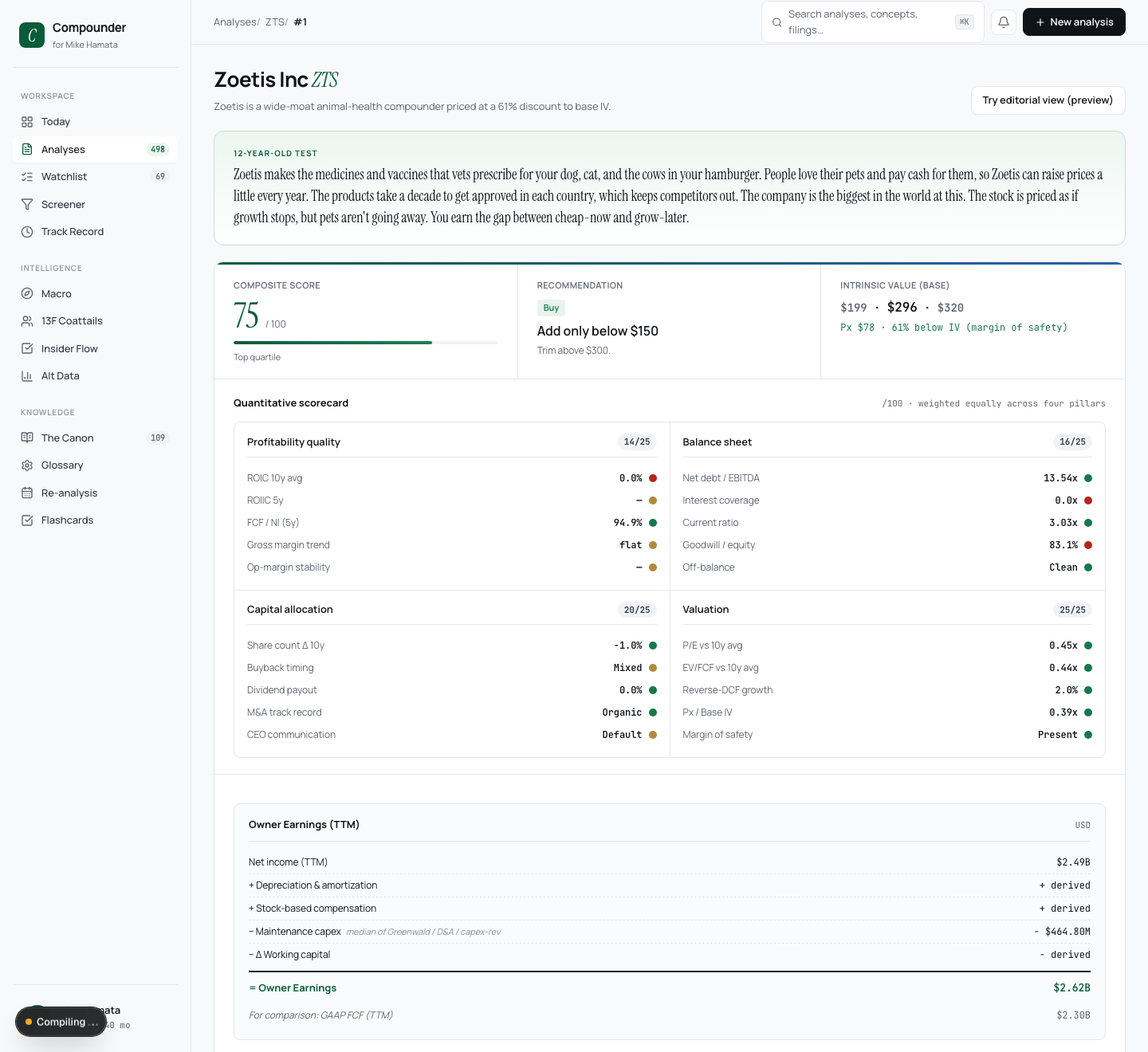This screenshot has width=1148, height=1052.
Task: Open the Screener section
Action: (95, 204)
